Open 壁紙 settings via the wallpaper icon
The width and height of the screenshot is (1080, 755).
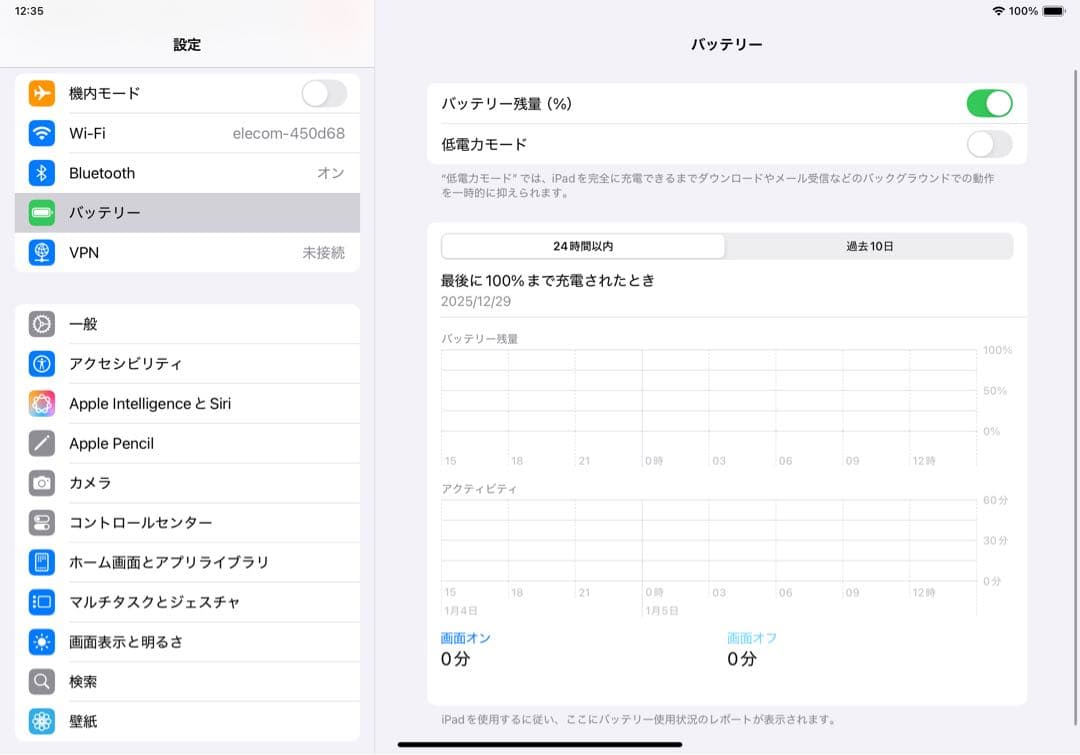pyautogui.click(x=41, y=721)
